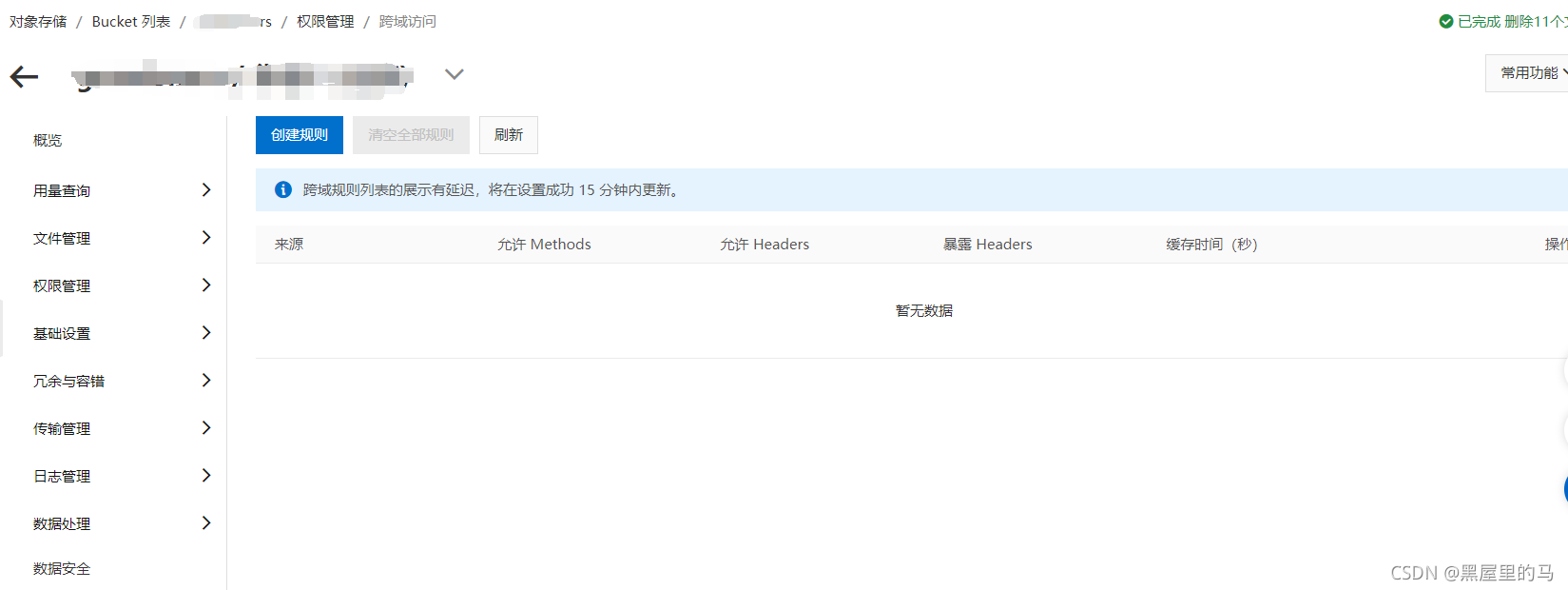Click 暴露 Headers column header
Image resolution: width=1568 pixels, height=590 pixels.
(988, 245)
